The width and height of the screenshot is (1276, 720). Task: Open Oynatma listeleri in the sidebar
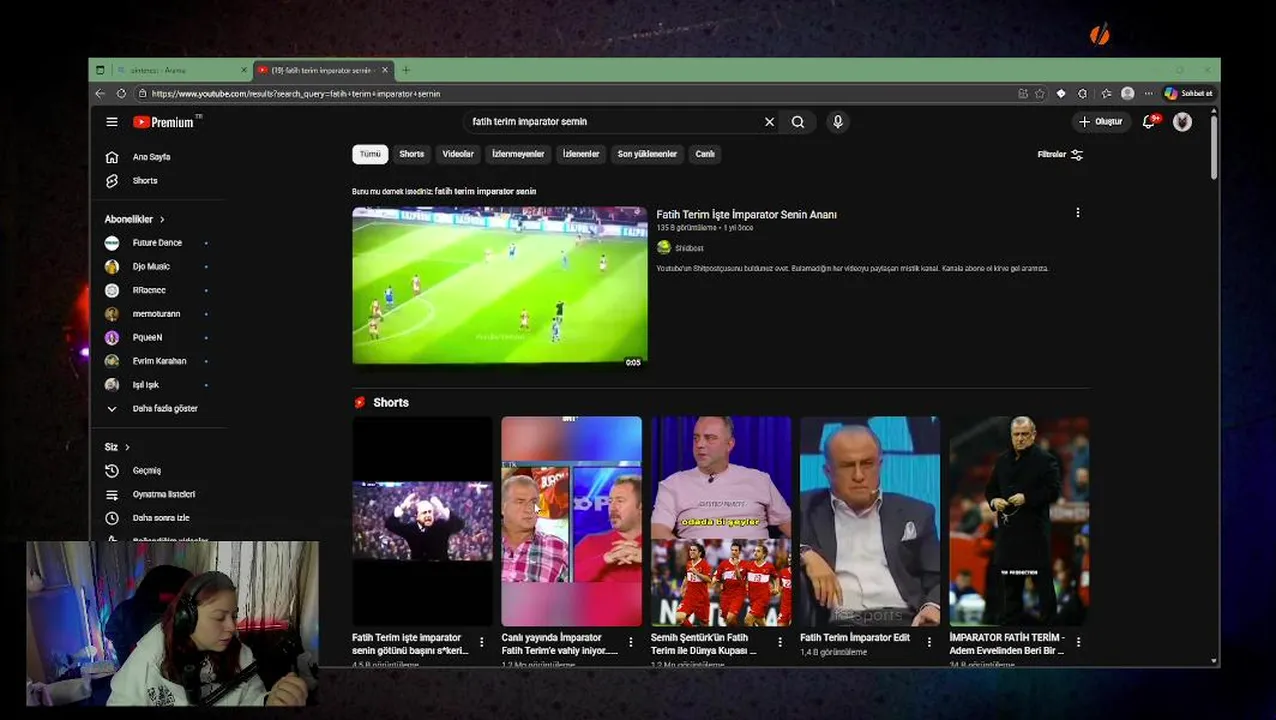164,495
